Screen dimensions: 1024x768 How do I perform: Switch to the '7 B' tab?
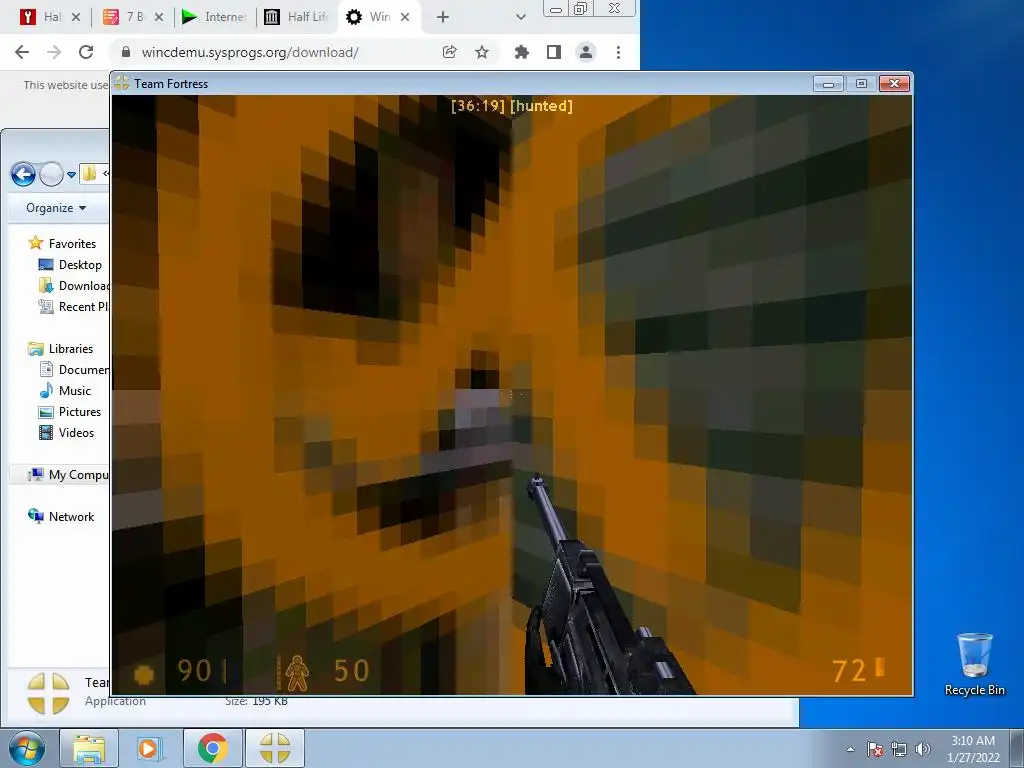click(x=124, y=17)
